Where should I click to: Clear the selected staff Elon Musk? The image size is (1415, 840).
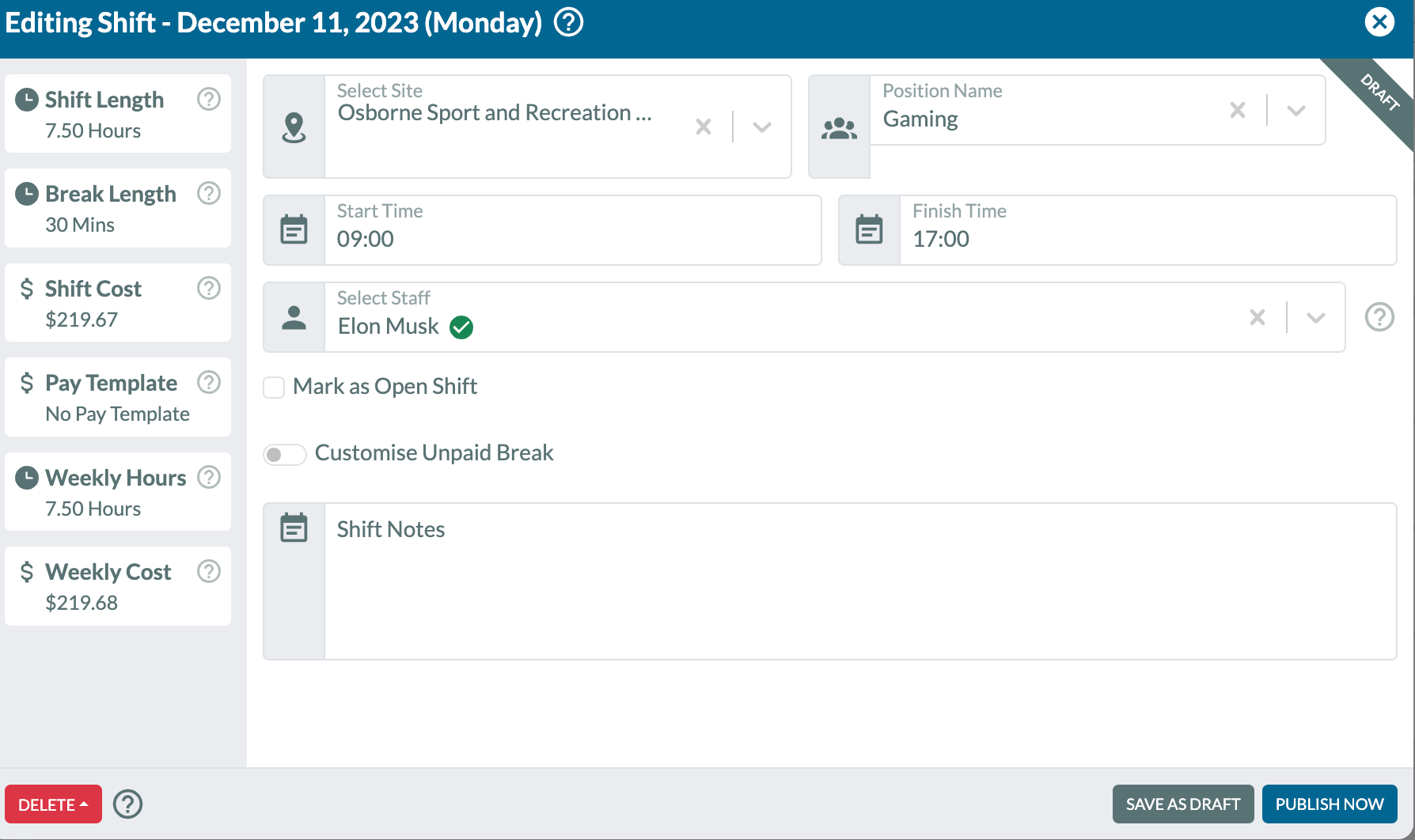coord(1258,317)
